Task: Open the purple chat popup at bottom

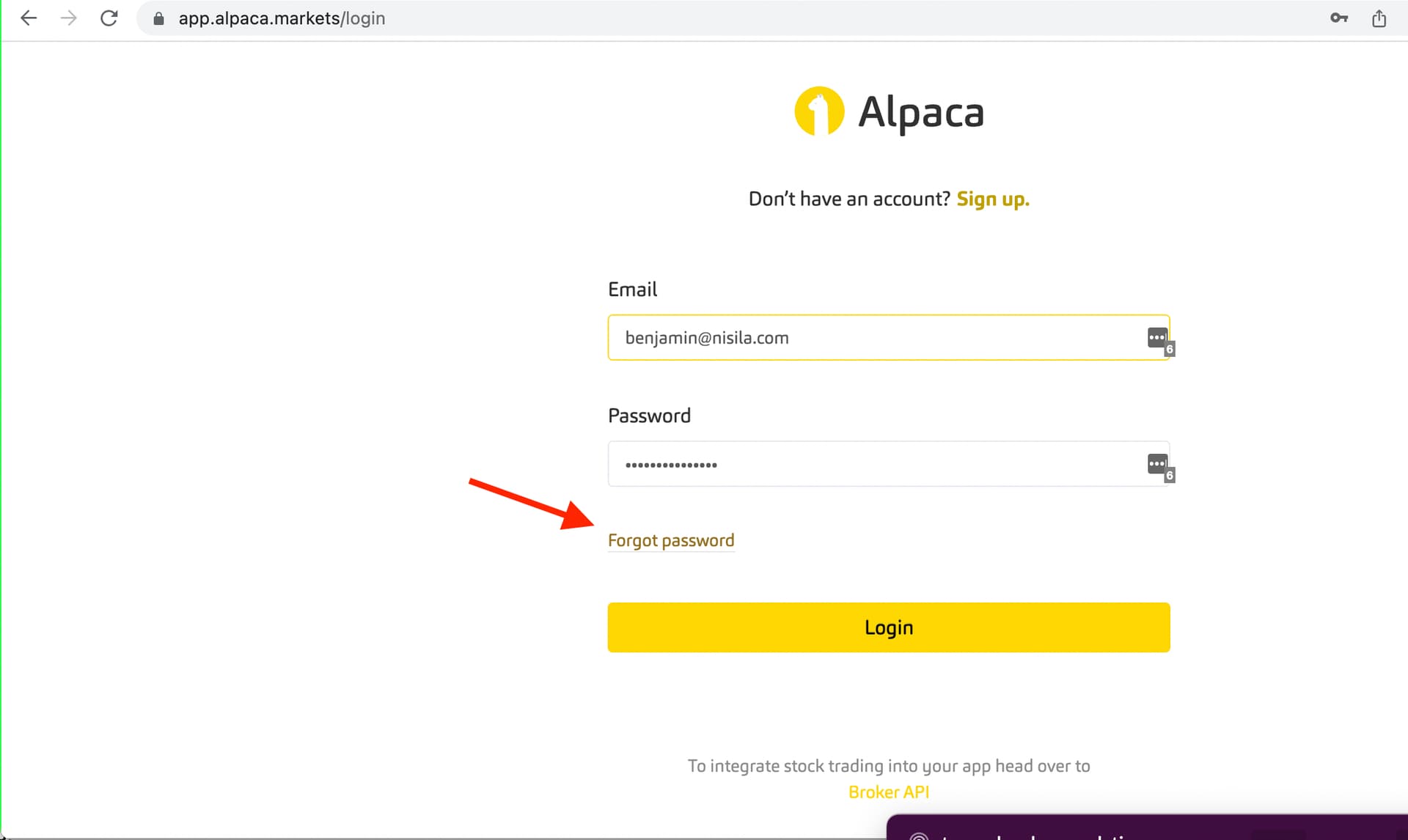Action: 1147,827
